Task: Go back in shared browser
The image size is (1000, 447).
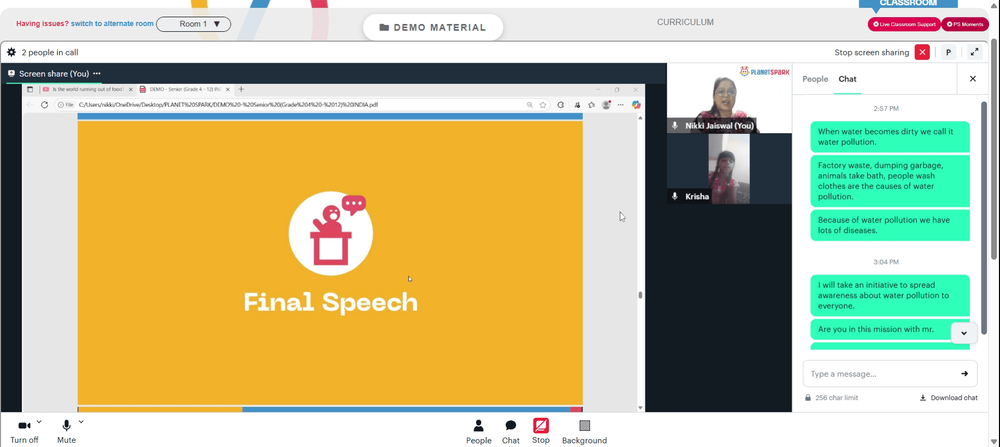Action: tap(30, 105)
